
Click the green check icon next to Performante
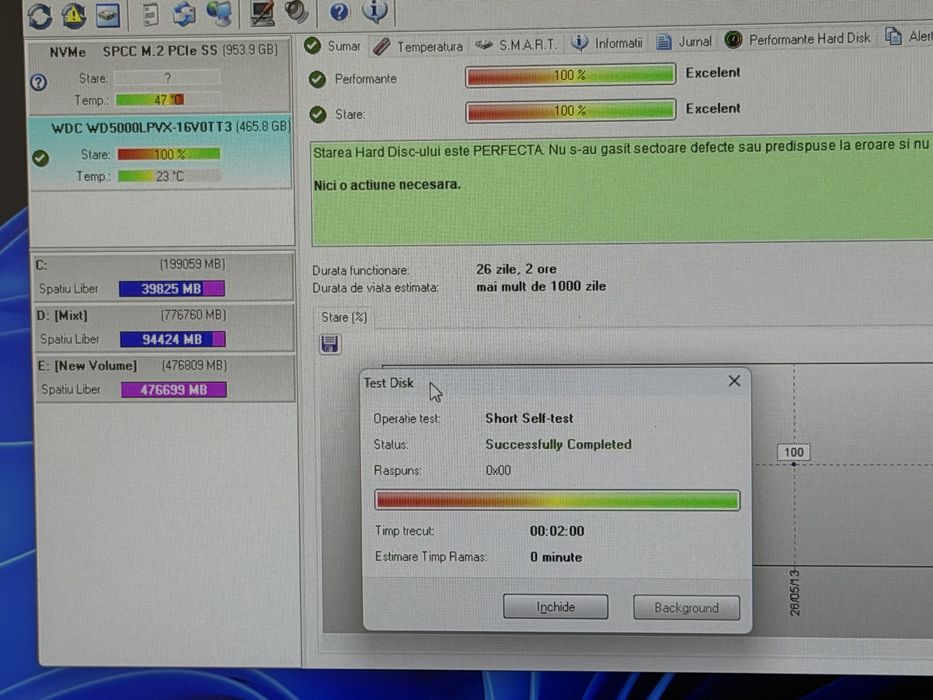tap(317, 79)
